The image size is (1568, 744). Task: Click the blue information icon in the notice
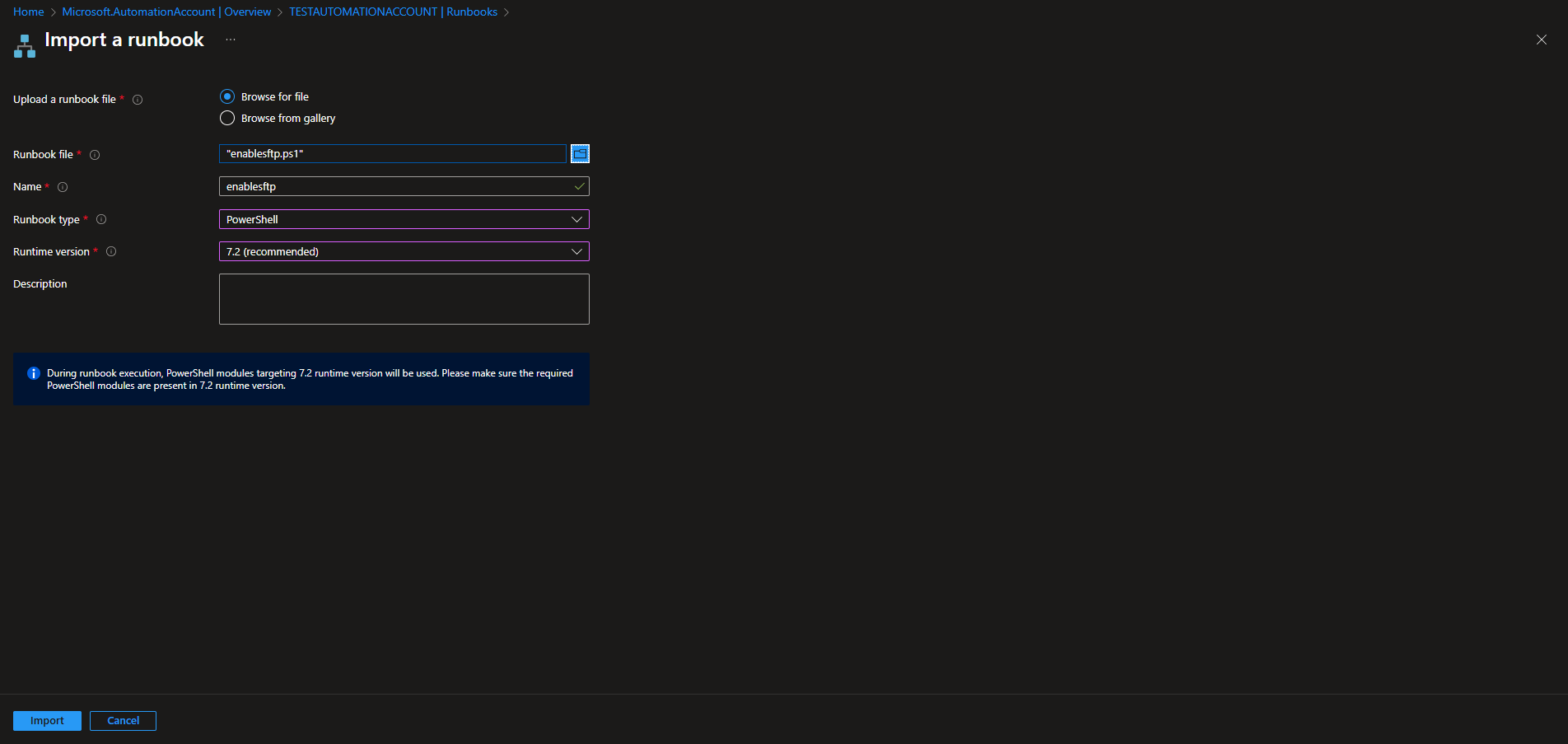click(x=34, y=373)
